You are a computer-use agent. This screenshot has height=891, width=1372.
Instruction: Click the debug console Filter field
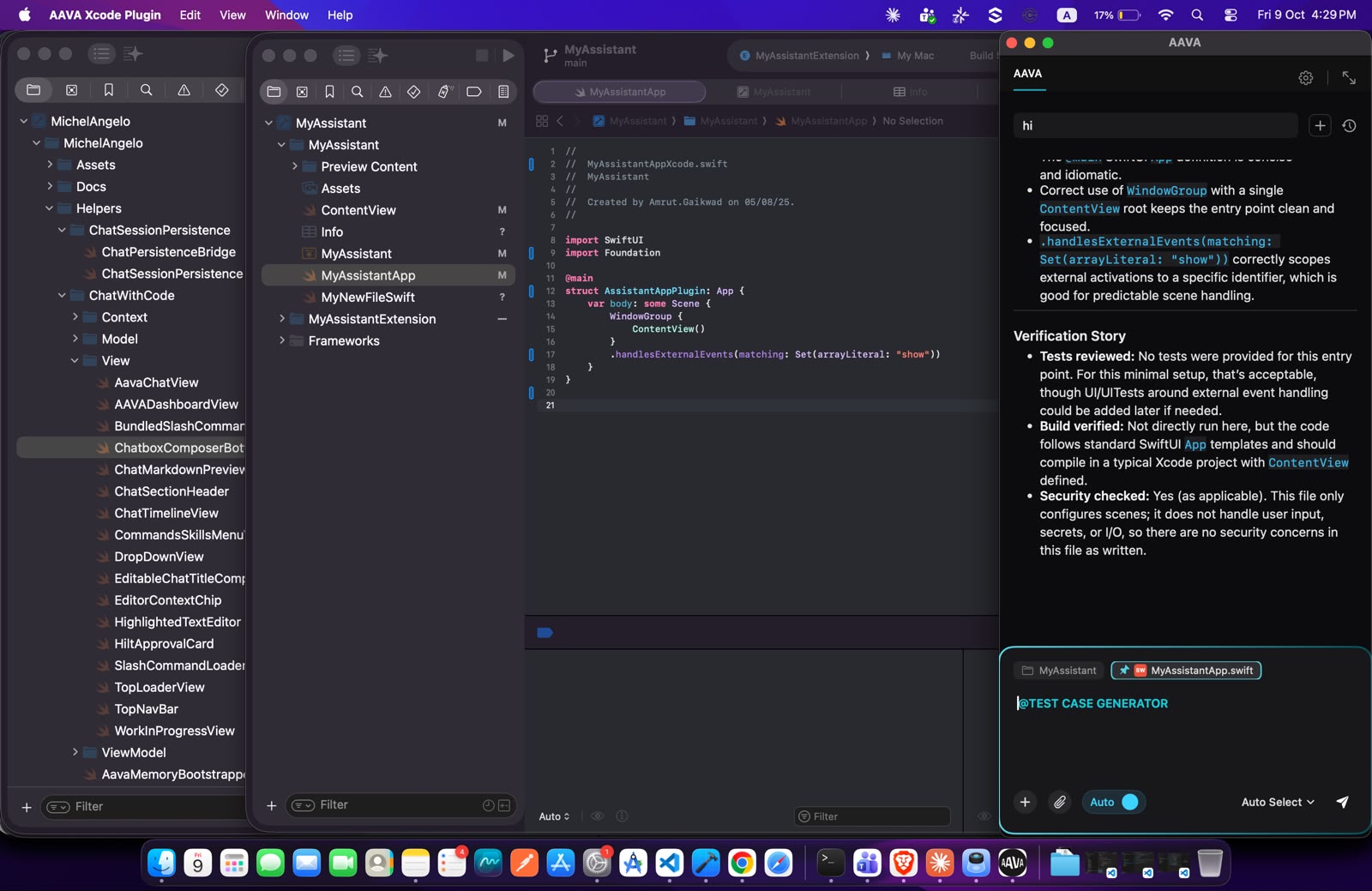(872, 816)
